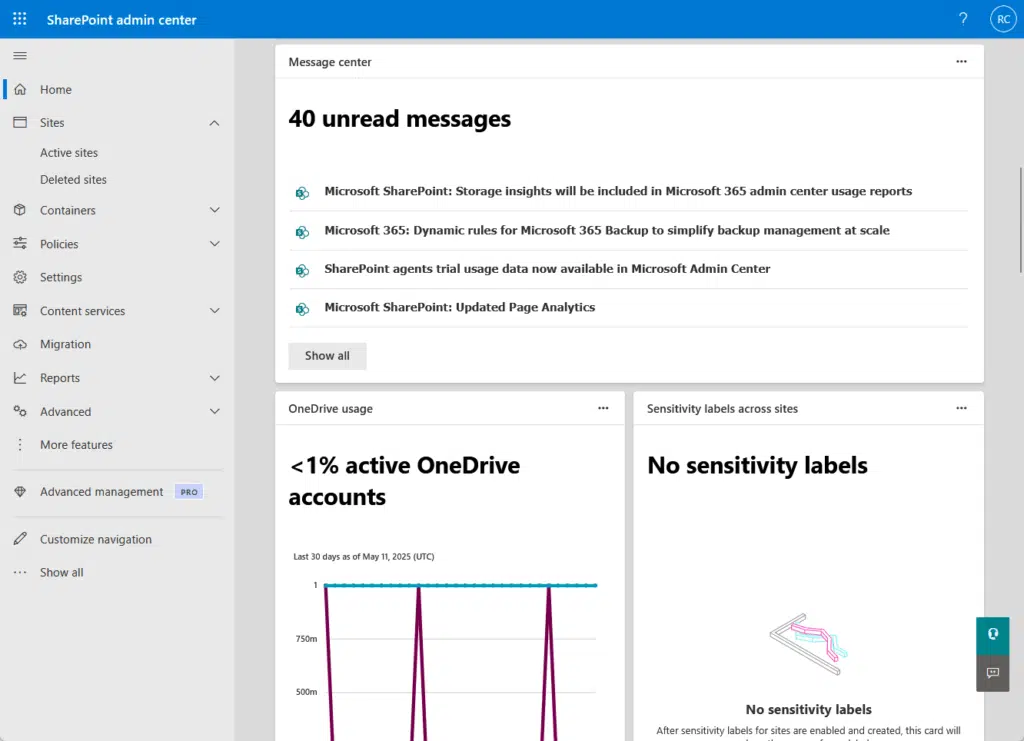Click SharePoint admin center title
The image size is (1024, 741).
pyautogui.click(x=121, y=20)
